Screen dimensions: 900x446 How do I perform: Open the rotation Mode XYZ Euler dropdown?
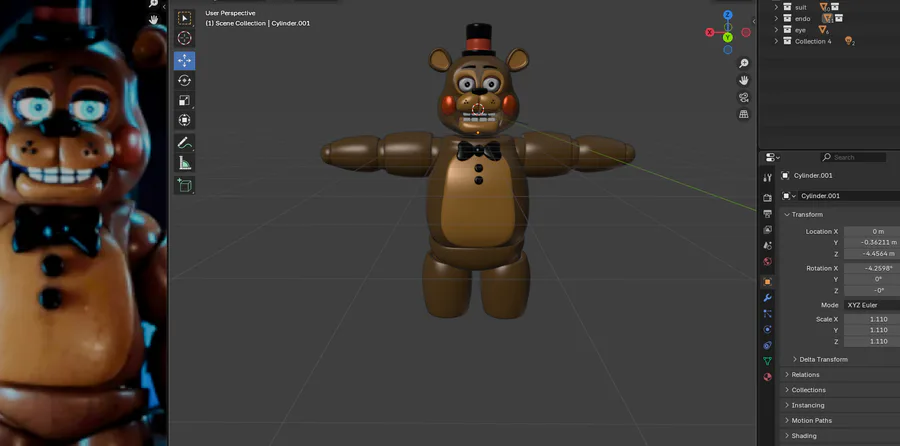pos(872,305)
